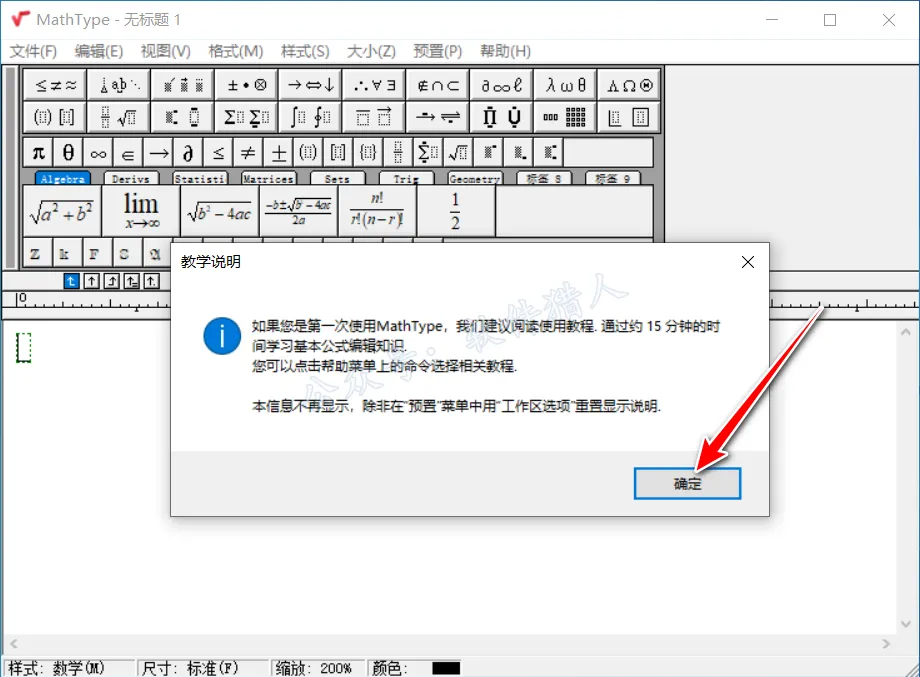Viewport: 920px width, 677px height.
Task: Open the operator symbols palette (±•⊗)
Action: (247, 85)
